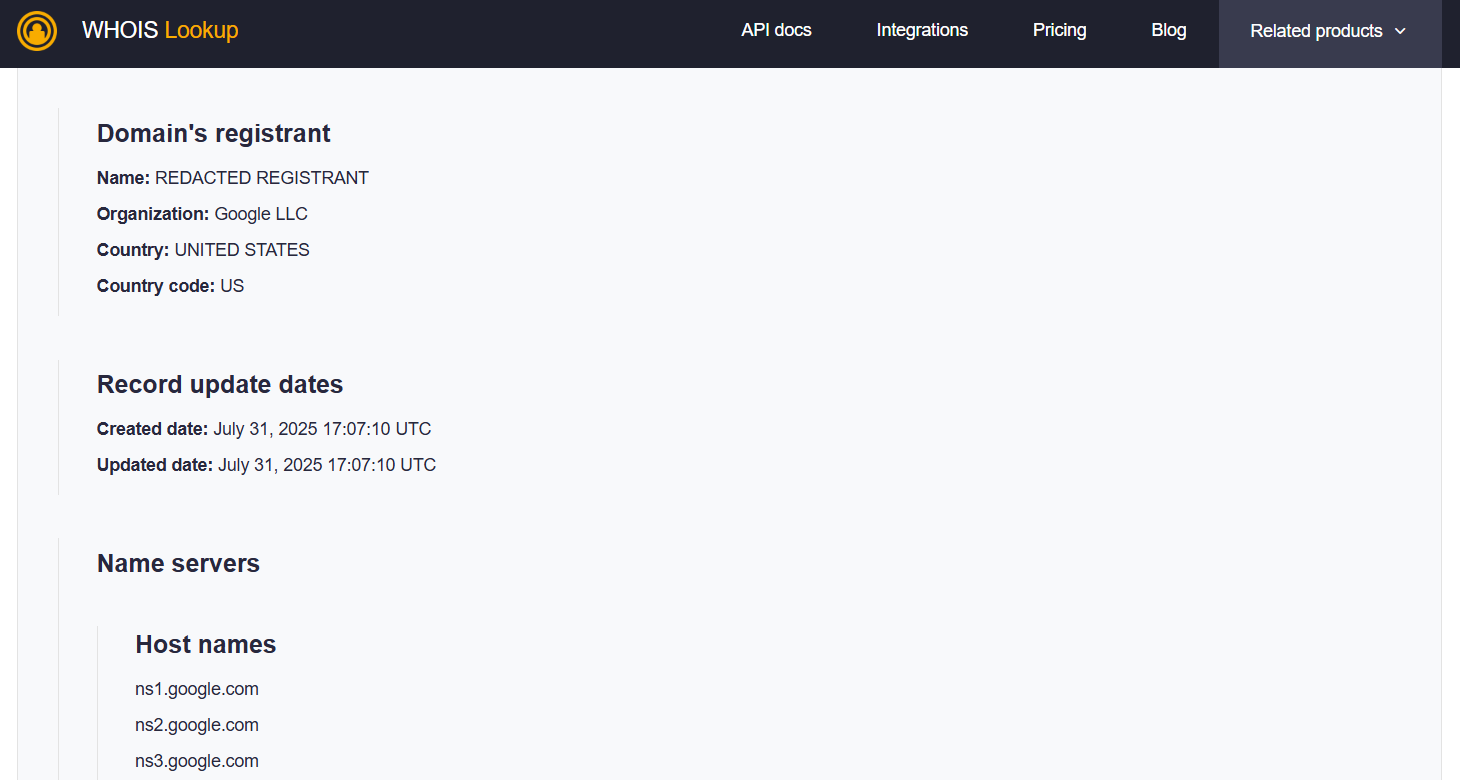Select the Record update dates heading
Image resolution: width=1460 pixels, height=780 pixels.
coord(220,384)
